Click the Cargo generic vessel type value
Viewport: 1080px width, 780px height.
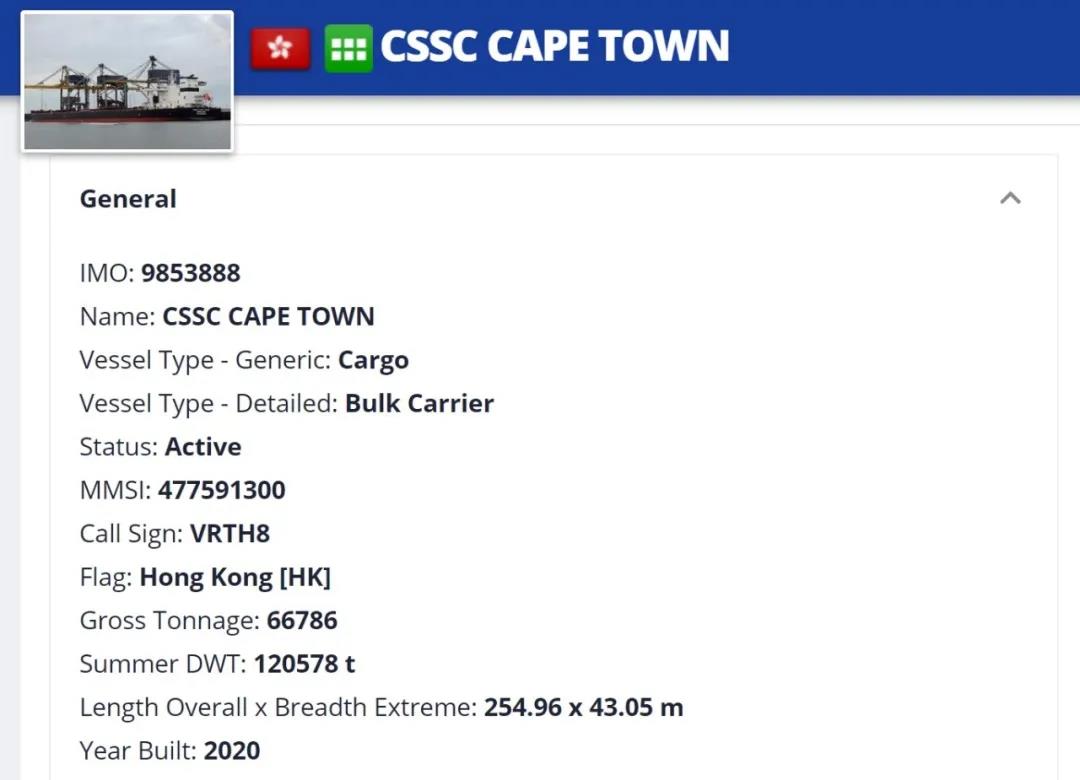coord(373,360)
